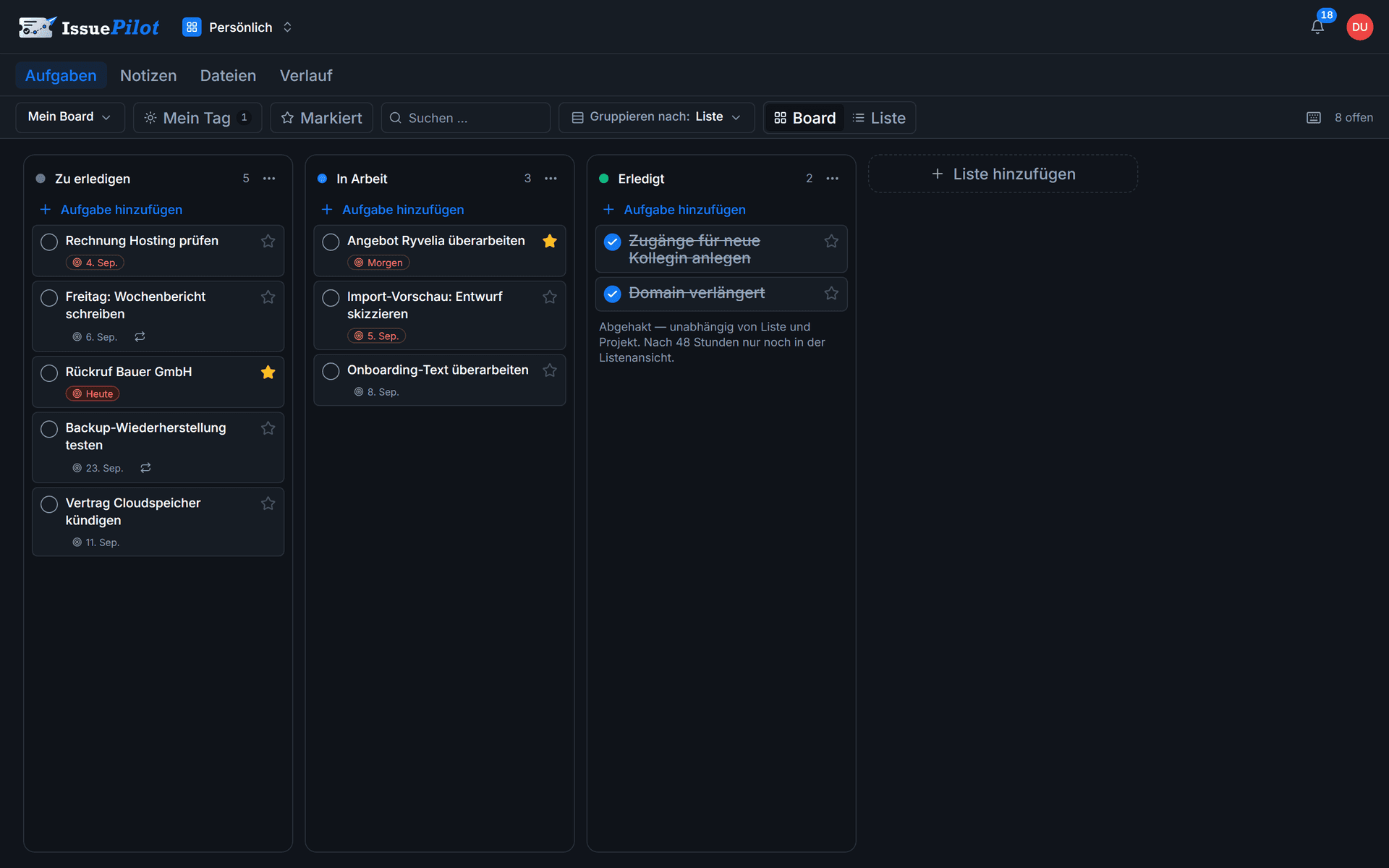Open the Mein Tag filter
Screen dimensions: 1389x868
pos(197,117)
